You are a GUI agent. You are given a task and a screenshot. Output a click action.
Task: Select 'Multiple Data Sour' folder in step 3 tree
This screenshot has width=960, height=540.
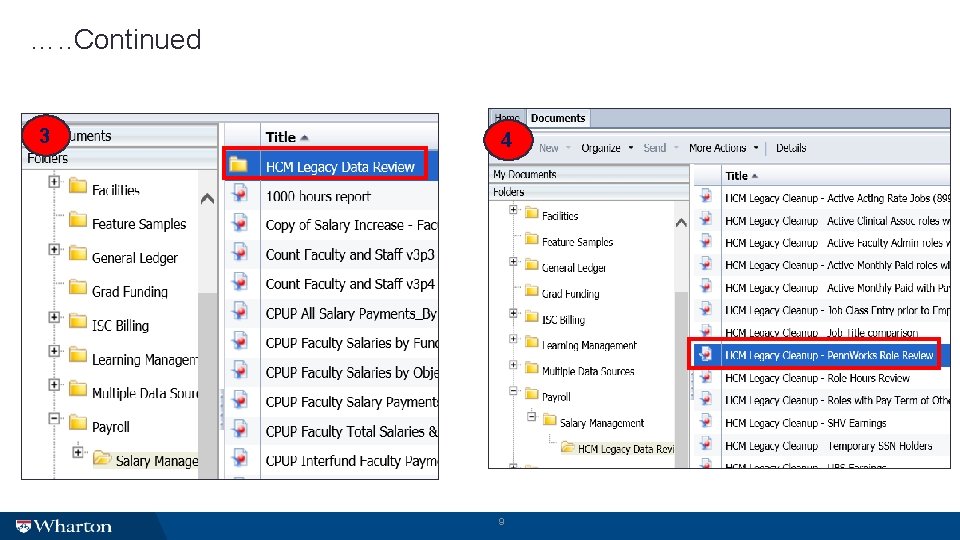(144, 394)
